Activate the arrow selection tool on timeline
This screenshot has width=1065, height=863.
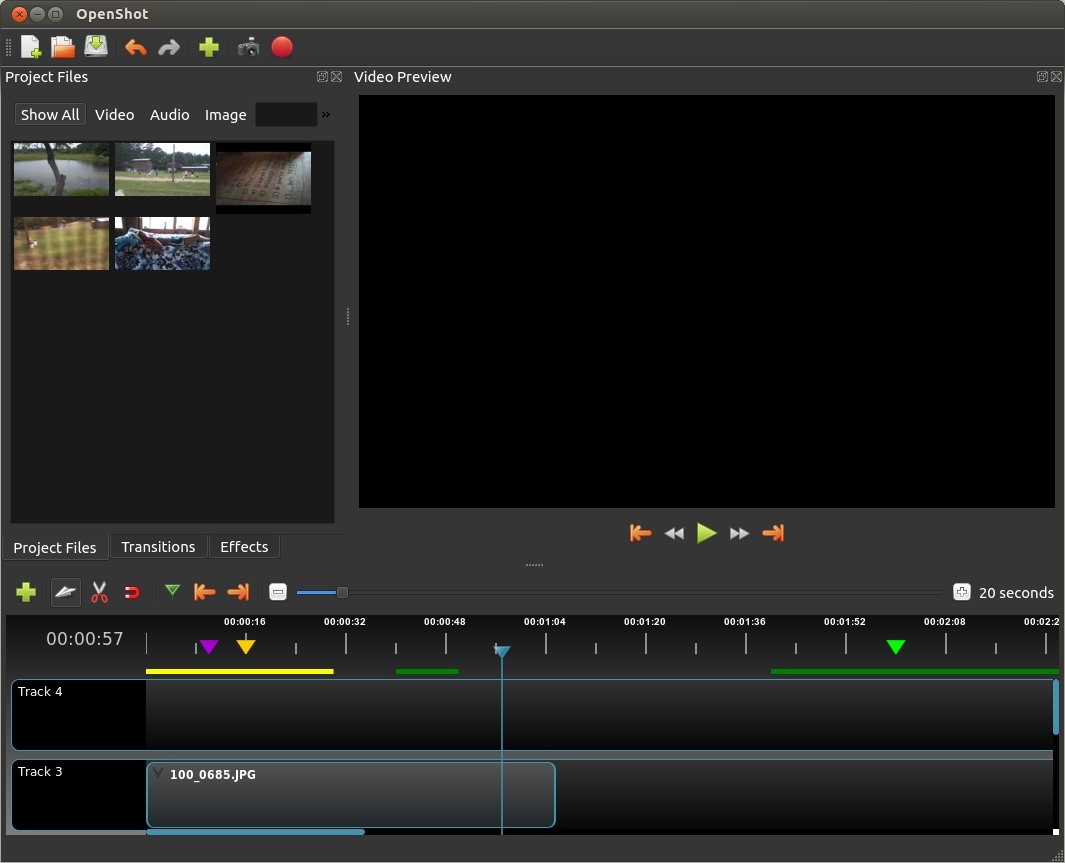click(x=66, y=592)
